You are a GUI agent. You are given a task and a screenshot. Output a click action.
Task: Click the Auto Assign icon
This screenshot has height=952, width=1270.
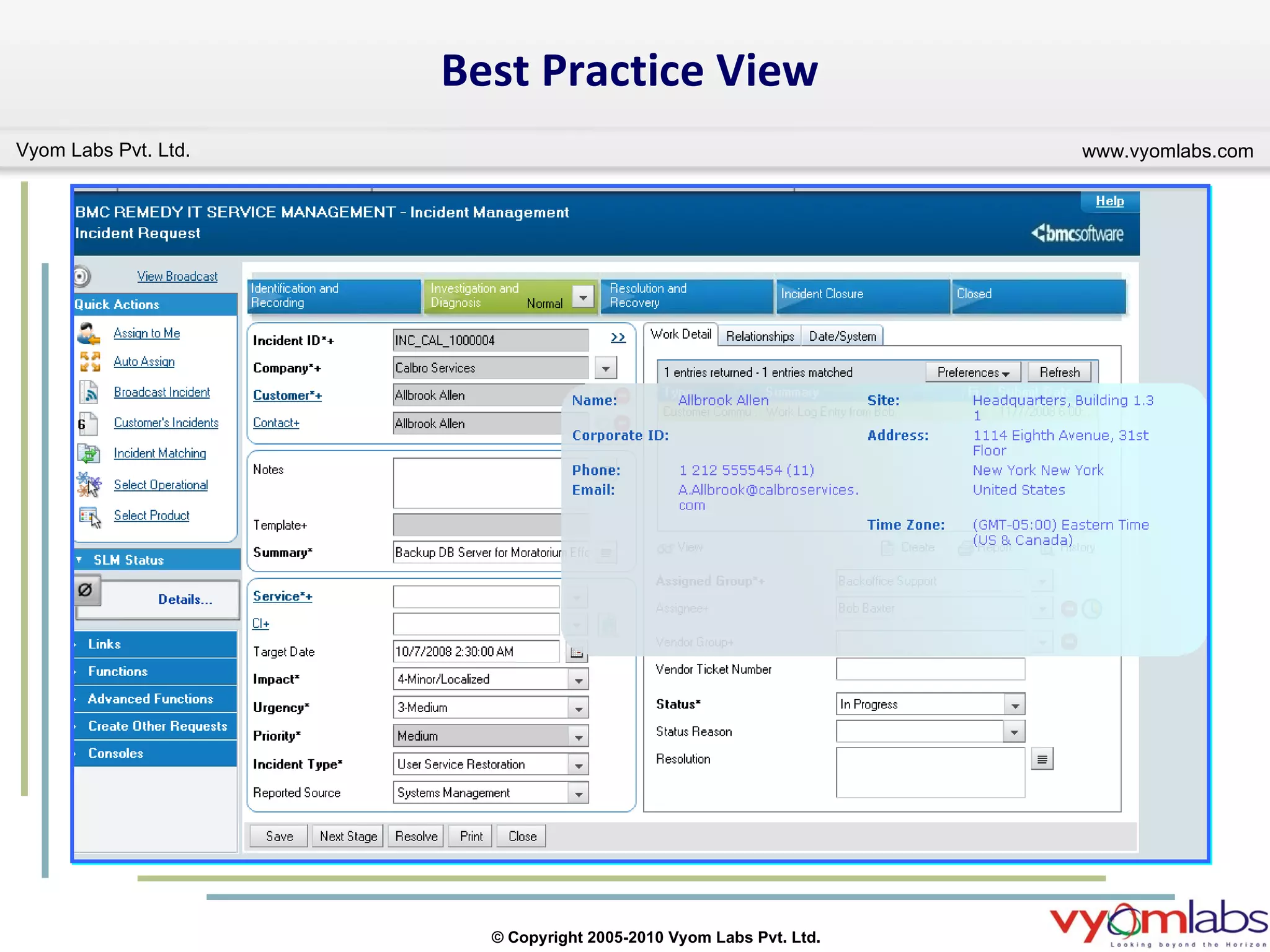90,361
